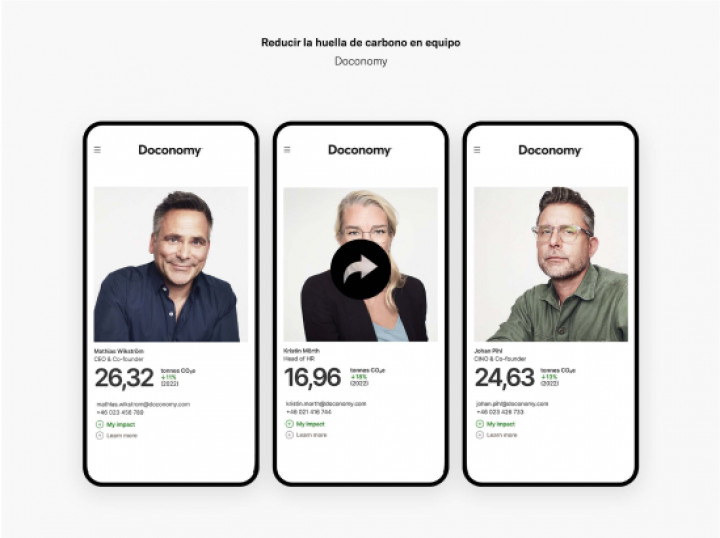The height and width of the screenshot is (538, 720).
Task: Click My impact icon under Matthias Wikström
Action: pyautogui.click(x=100, y=425)
